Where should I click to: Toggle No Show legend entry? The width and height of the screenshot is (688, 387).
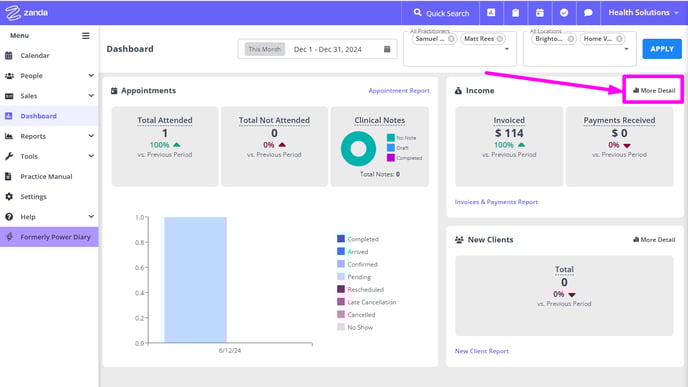tap(355, 328)
